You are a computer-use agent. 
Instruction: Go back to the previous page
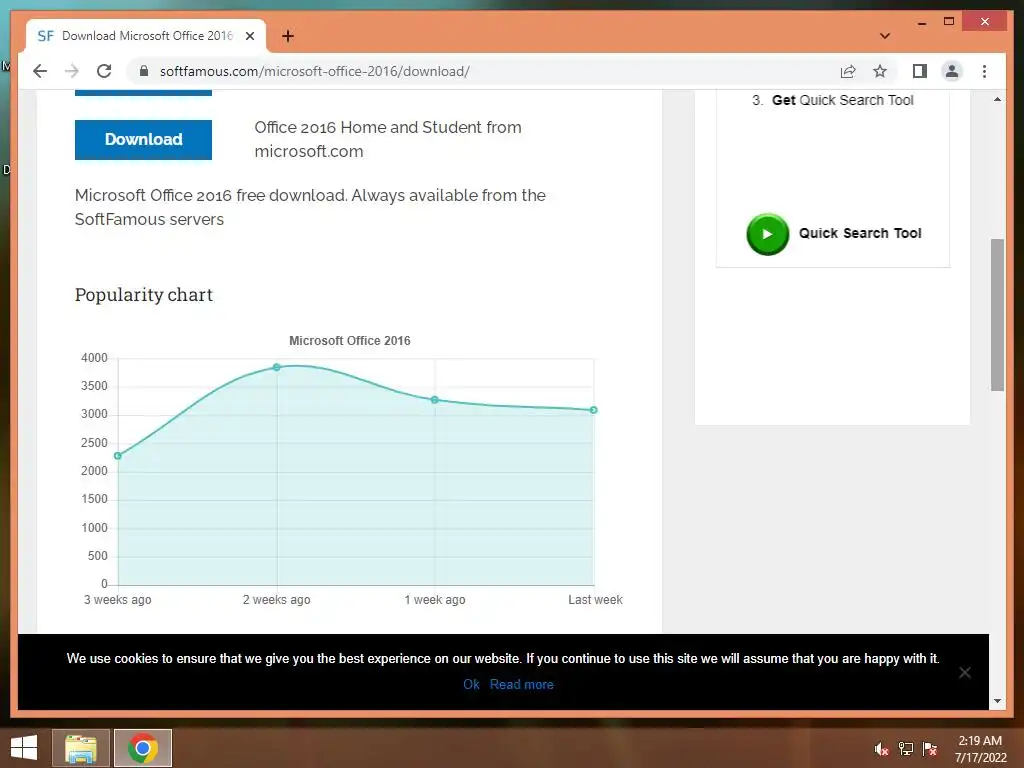pos(40,71)
